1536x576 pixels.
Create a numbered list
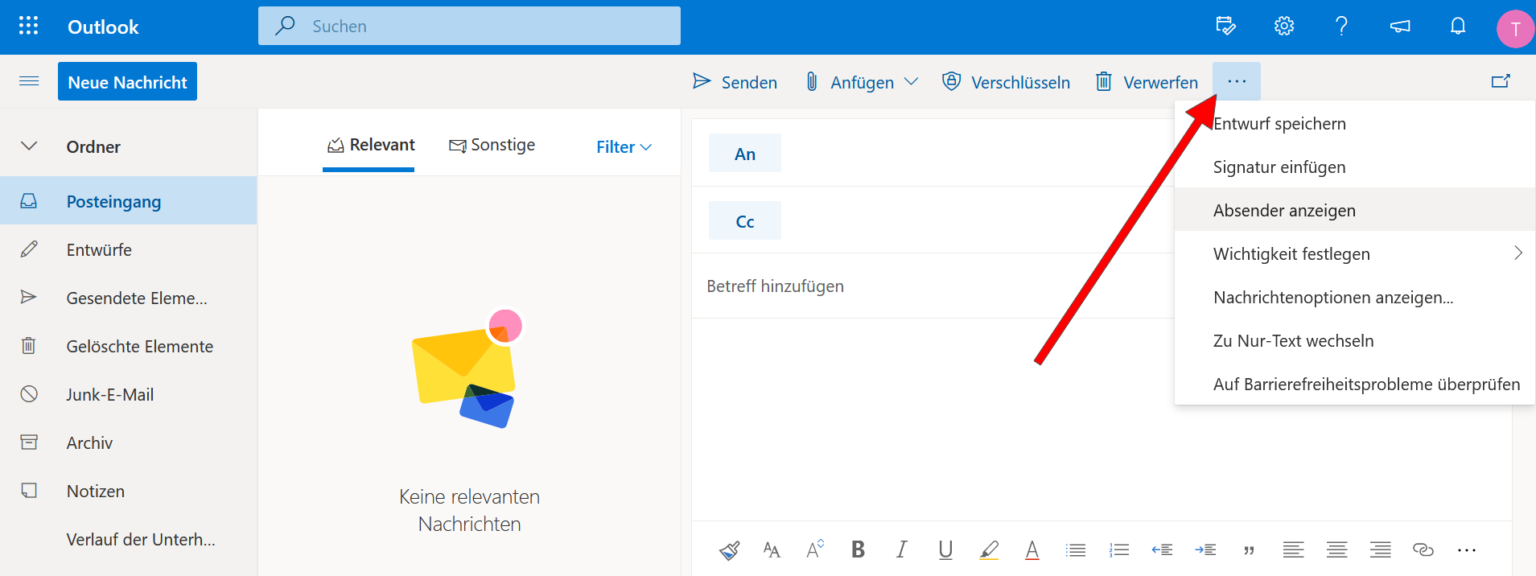(x=1119, y=549)
